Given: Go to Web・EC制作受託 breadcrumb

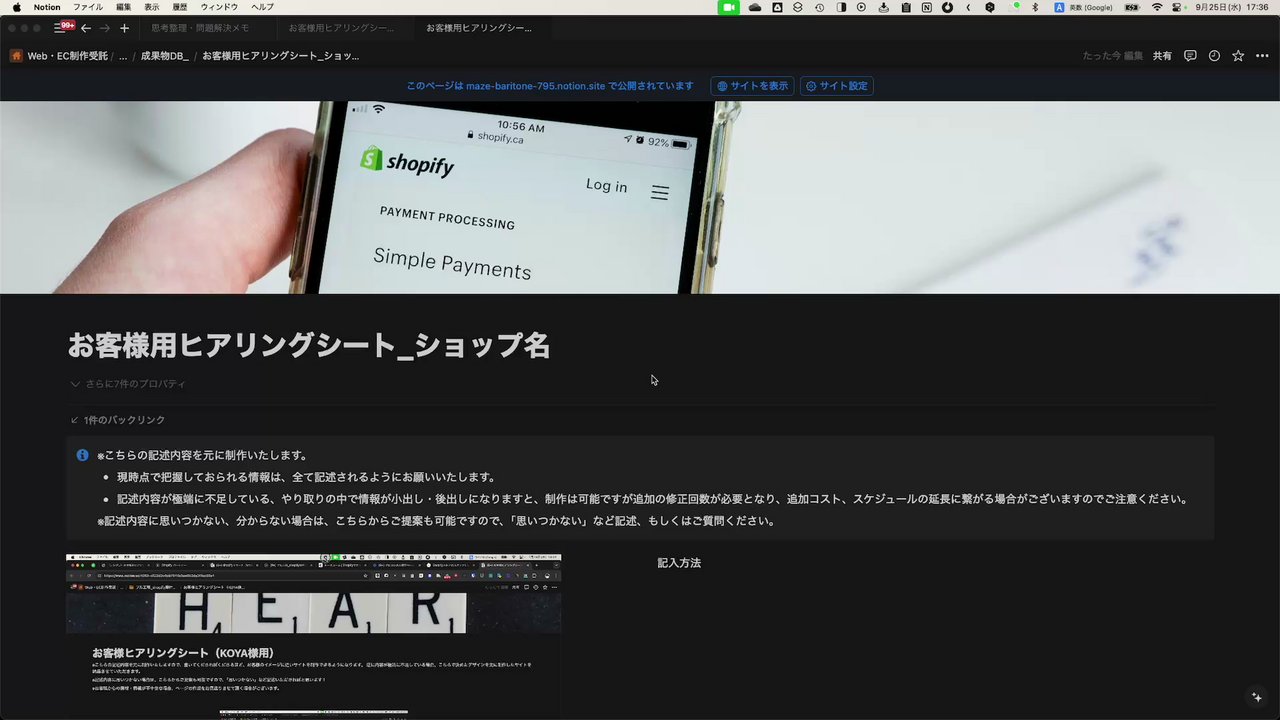Looking at the screenshot, I should coord(67,56).
